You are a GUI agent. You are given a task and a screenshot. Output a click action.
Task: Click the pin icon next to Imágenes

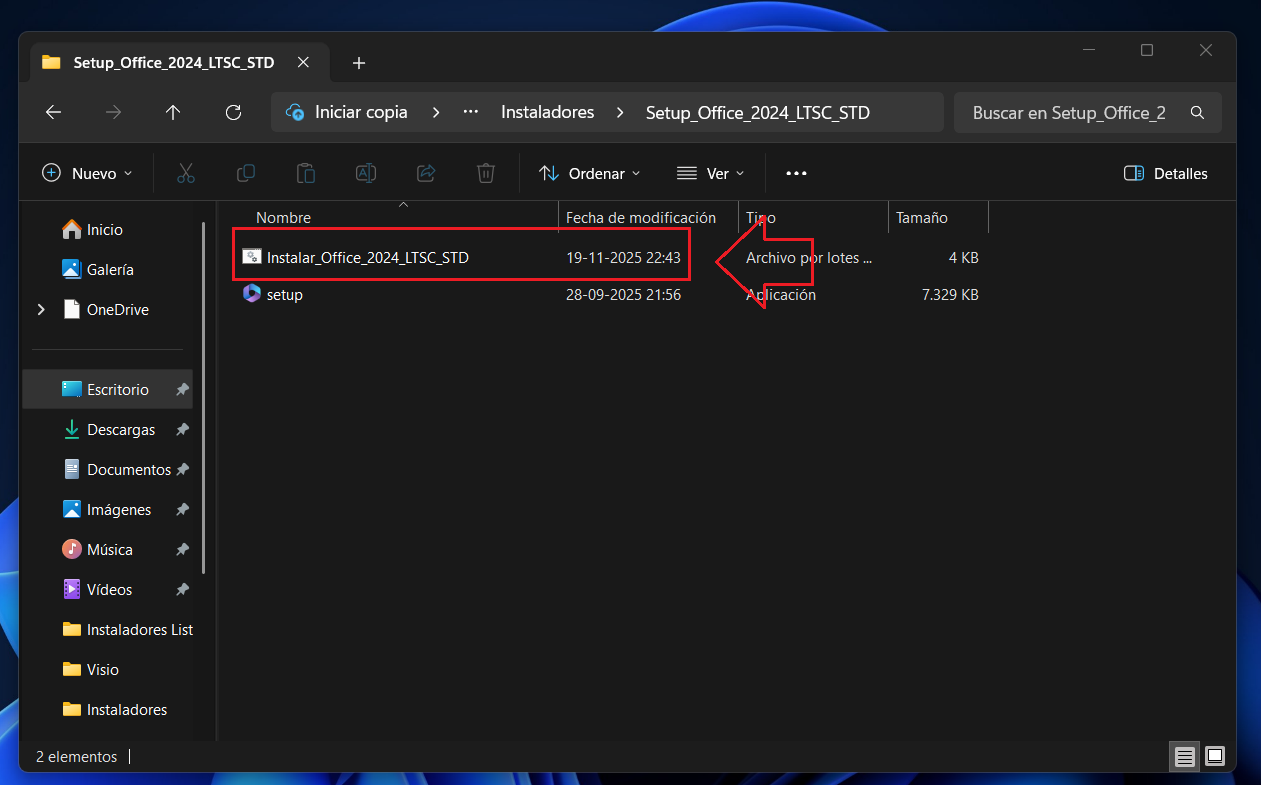(182, 510)
